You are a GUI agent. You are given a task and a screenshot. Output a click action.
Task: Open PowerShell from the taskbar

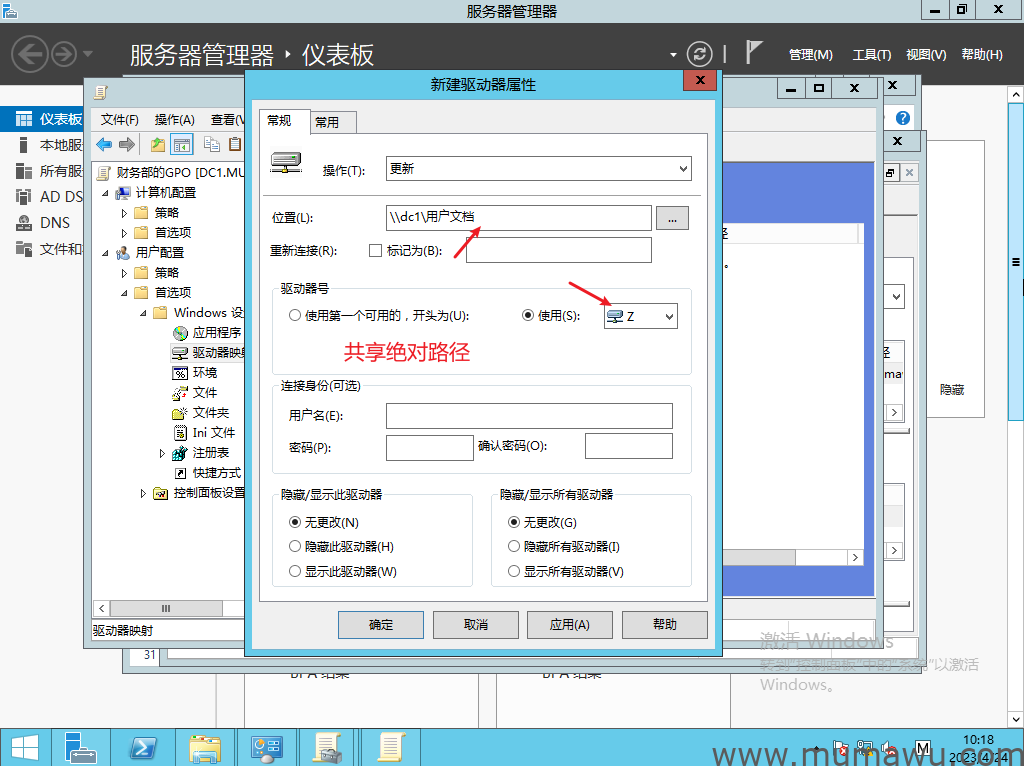coord(142,746)
